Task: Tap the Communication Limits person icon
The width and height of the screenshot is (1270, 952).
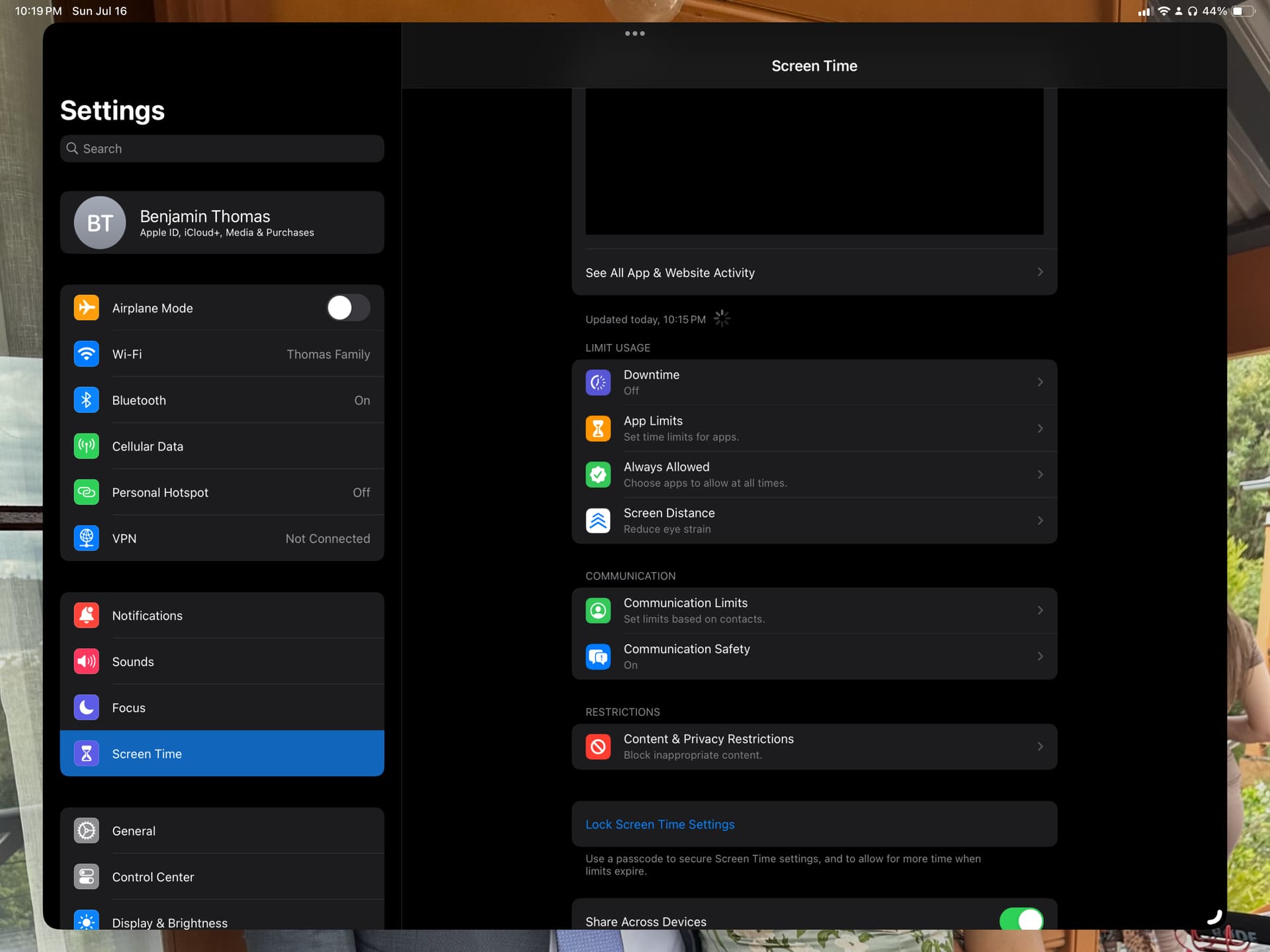Action: [x=598, y=610]
